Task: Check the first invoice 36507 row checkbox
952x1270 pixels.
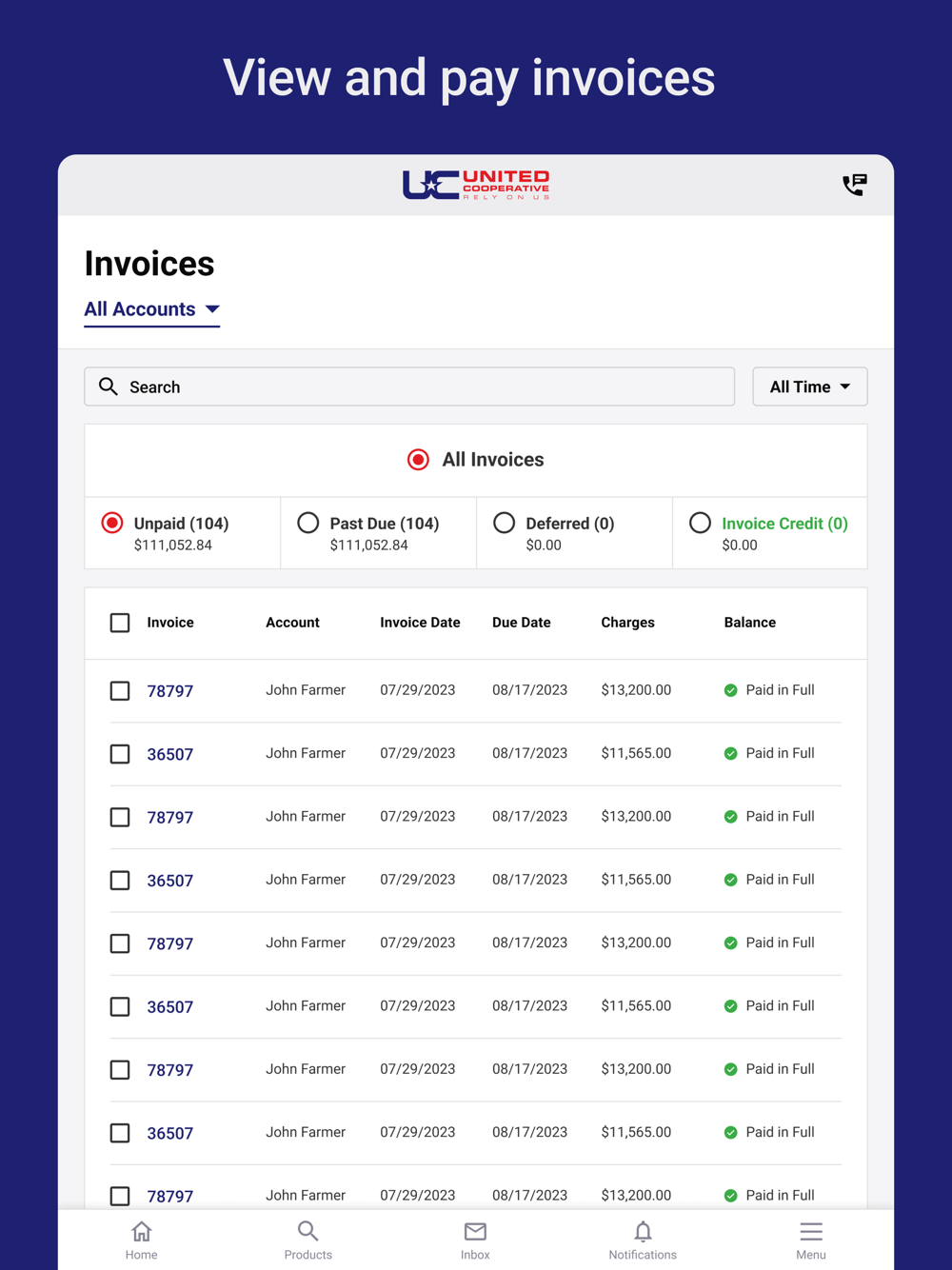Action: tap(120, 754)
